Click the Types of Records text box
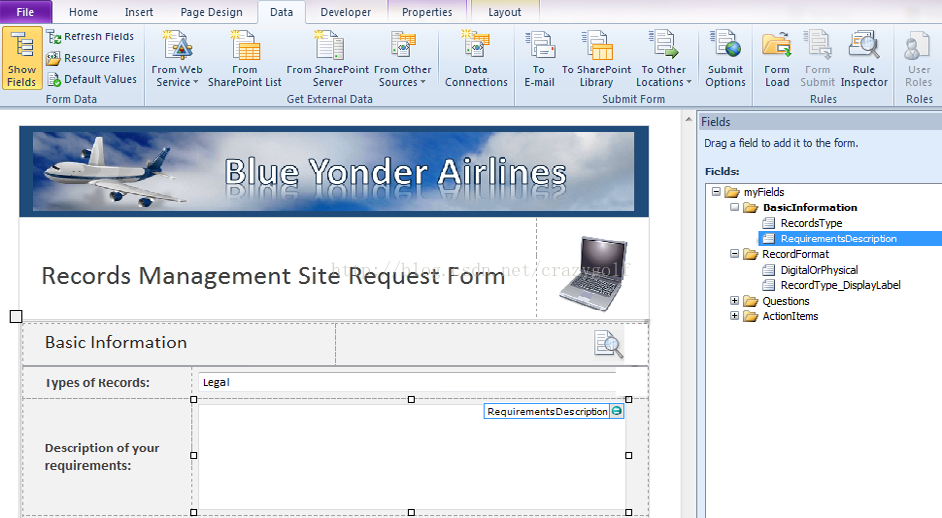Image resolution: width=942 pixels, height=518 pixels. click(x=407, y=382)
